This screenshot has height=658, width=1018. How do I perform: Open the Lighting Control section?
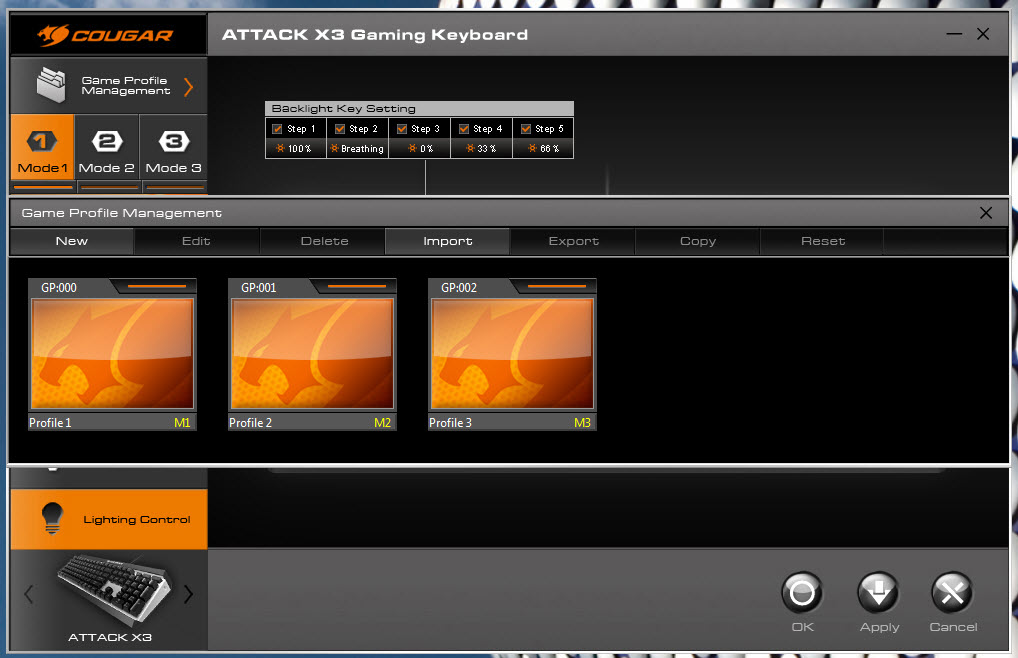(109, 519)
